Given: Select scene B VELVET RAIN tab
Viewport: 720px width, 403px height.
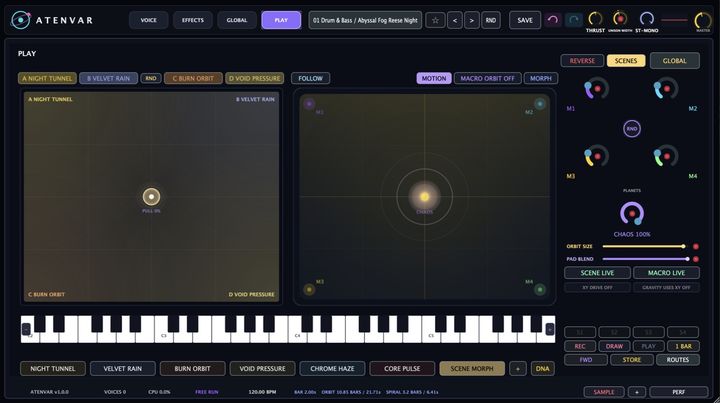Looking at the screenshot, I should [108, 78].
